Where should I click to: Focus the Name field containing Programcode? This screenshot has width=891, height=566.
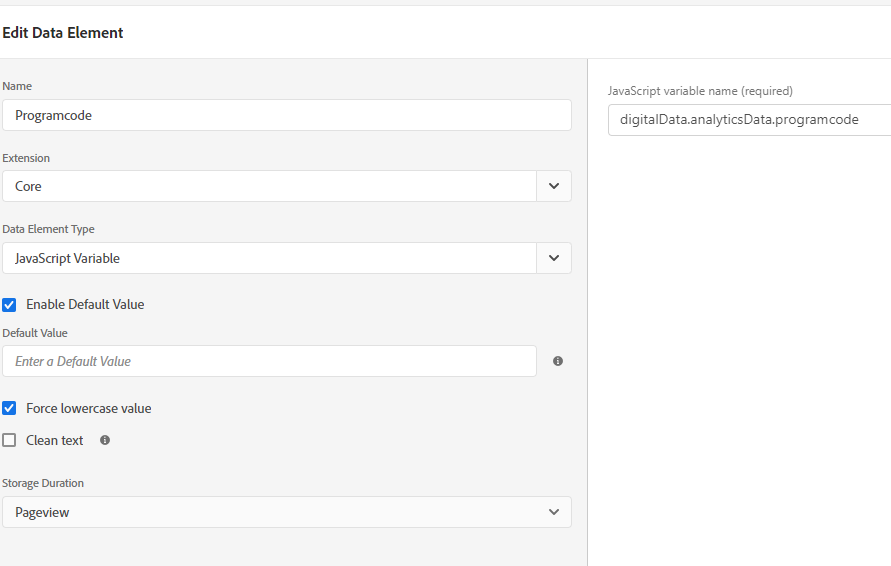[286, 115]
